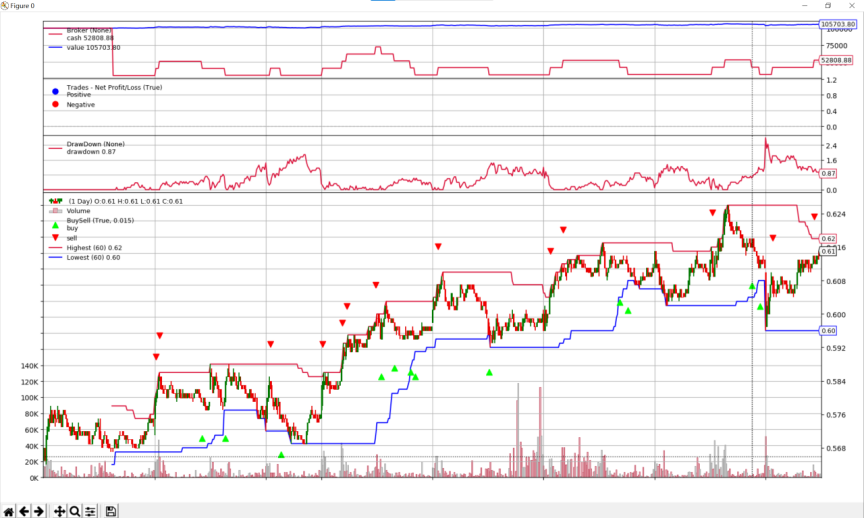This screenshot has width=864, height=519.
Task: Reset the plot to original view with Home
Action: point(8,511)
